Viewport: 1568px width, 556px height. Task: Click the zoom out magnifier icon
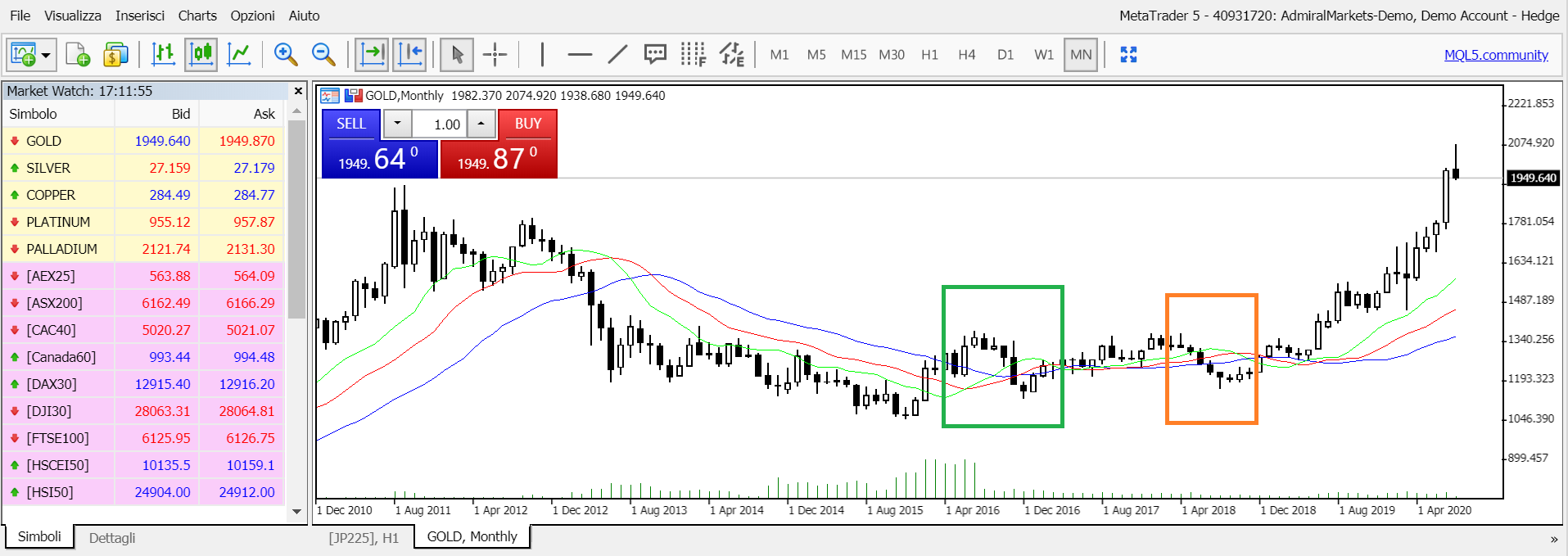[324, 55]
